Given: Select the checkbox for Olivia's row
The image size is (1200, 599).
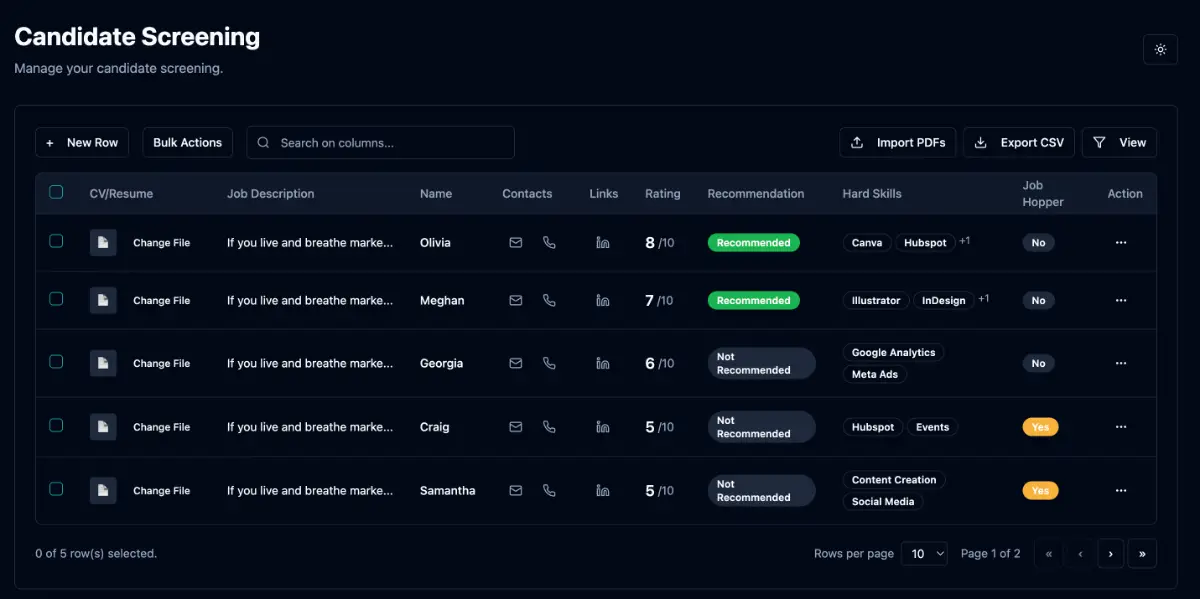Looking at the screenshot, I should [56, 241].
